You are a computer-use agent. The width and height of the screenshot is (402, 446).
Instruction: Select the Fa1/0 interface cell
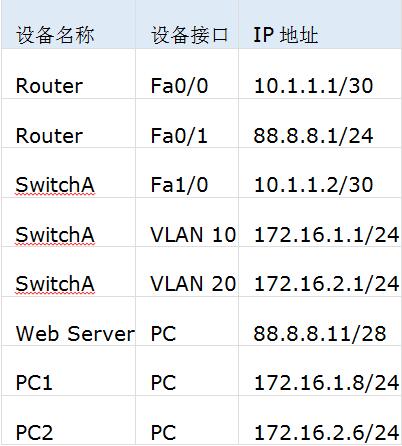187,173
